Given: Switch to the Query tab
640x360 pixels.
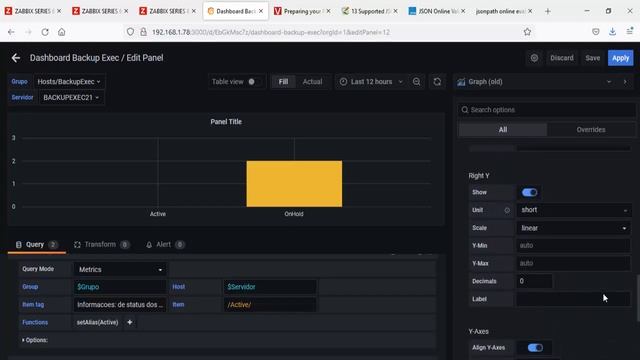Looking at the screenshot, I should [x=37, y=244].
